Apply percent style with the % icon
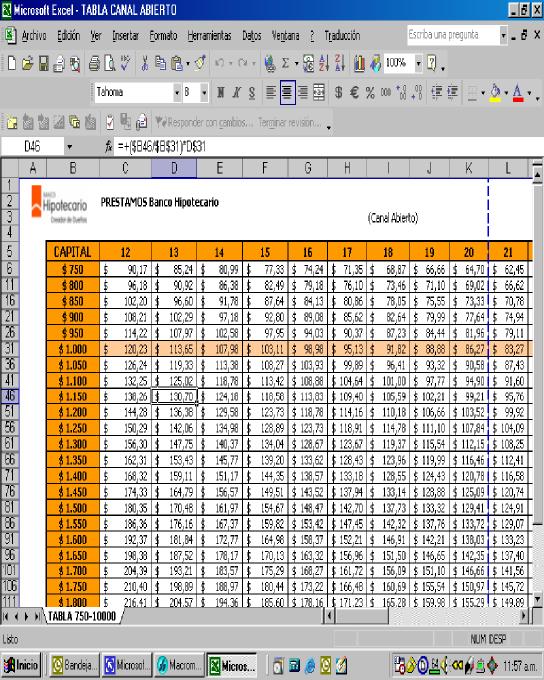This screenshot has height=680, width=544. click(x=370, y=92)
